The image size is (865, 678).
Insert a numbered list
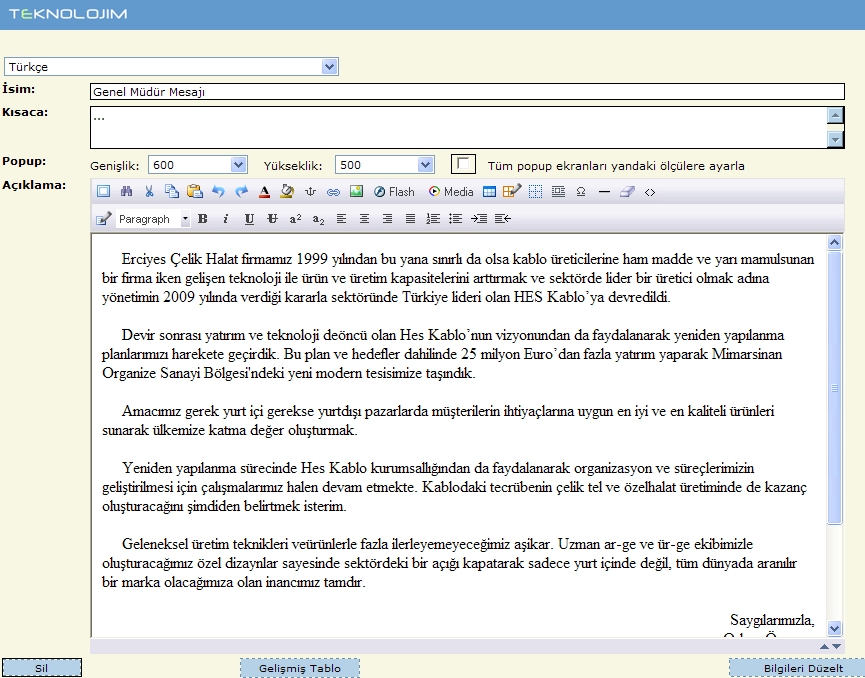(x=433, y=219)
